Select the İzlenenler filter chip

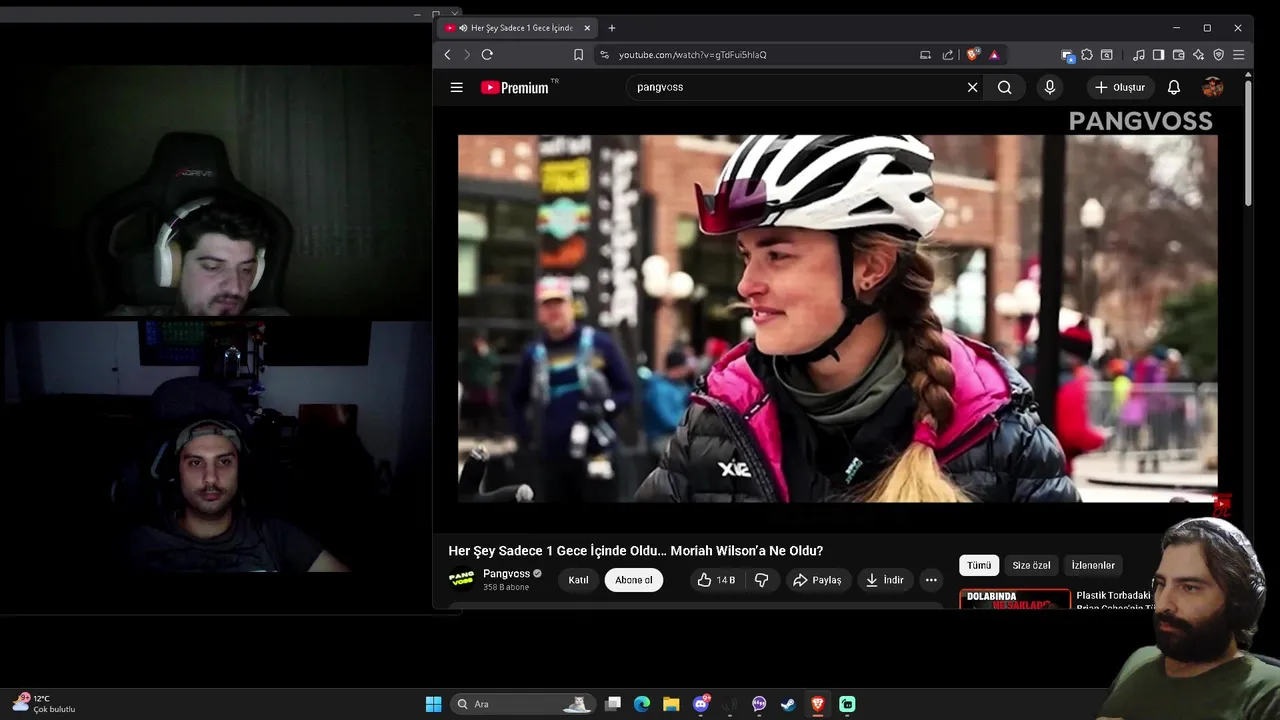(1093, 565)
